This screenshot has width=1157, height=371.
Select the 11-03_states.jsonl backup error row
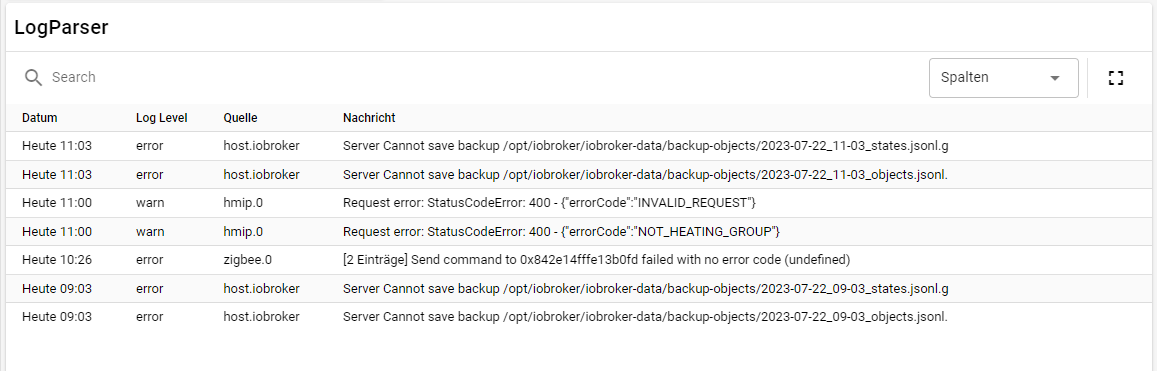pyautogui.click(x=578, y=146)
